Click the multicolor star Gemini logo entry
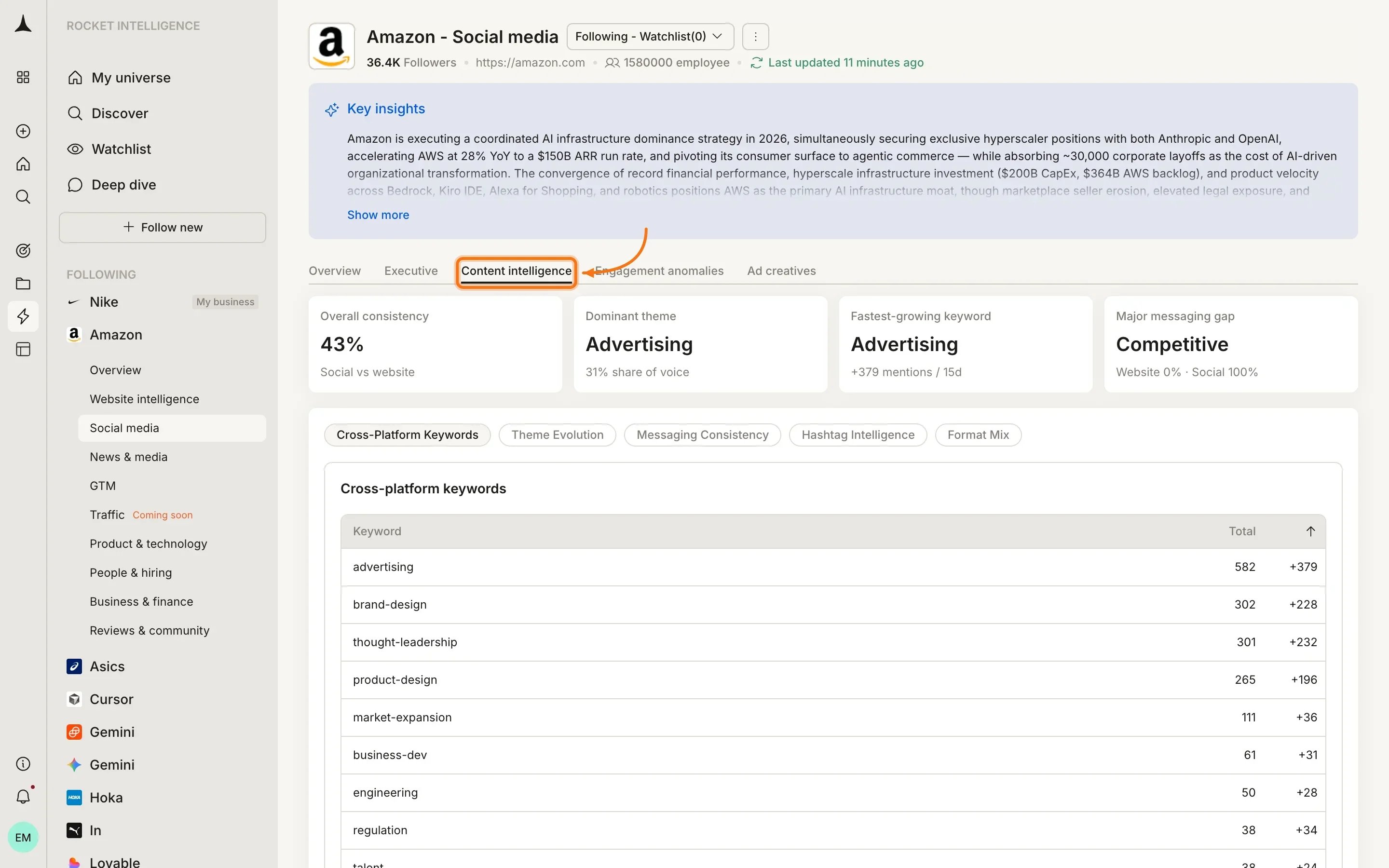The image size is (1389, 868). pyautogui.click(x=74, y=765)
